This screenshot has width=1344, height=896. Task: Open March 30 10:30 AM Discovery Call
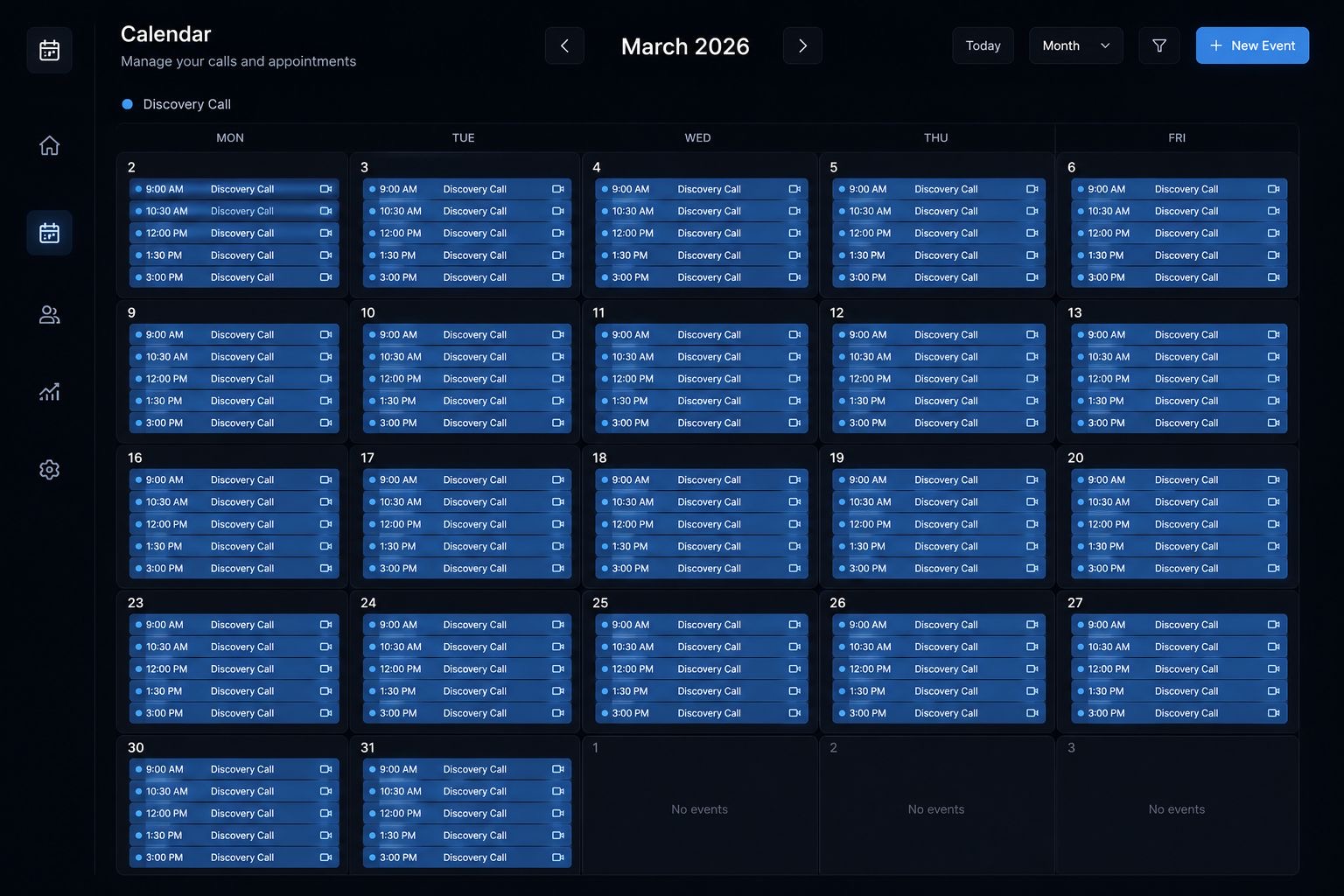click(234, 791)
